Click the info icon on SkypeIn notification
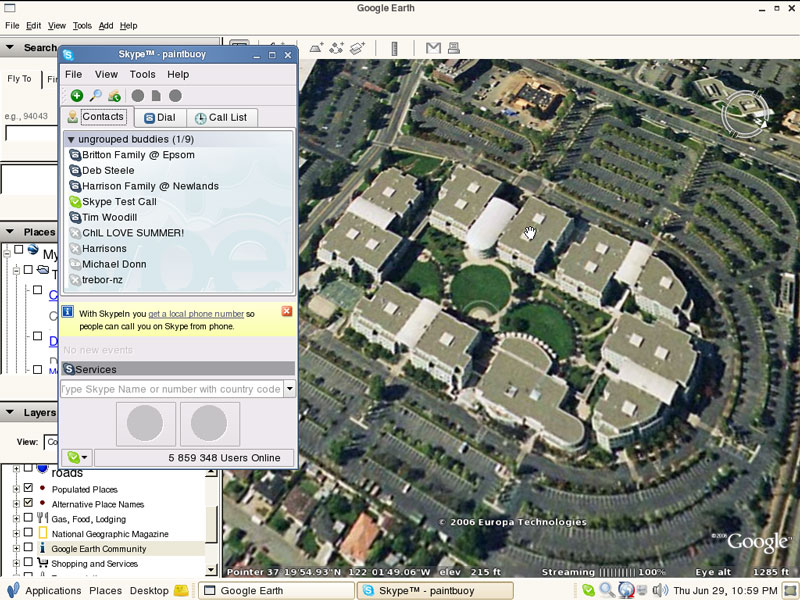 [68, 312]
